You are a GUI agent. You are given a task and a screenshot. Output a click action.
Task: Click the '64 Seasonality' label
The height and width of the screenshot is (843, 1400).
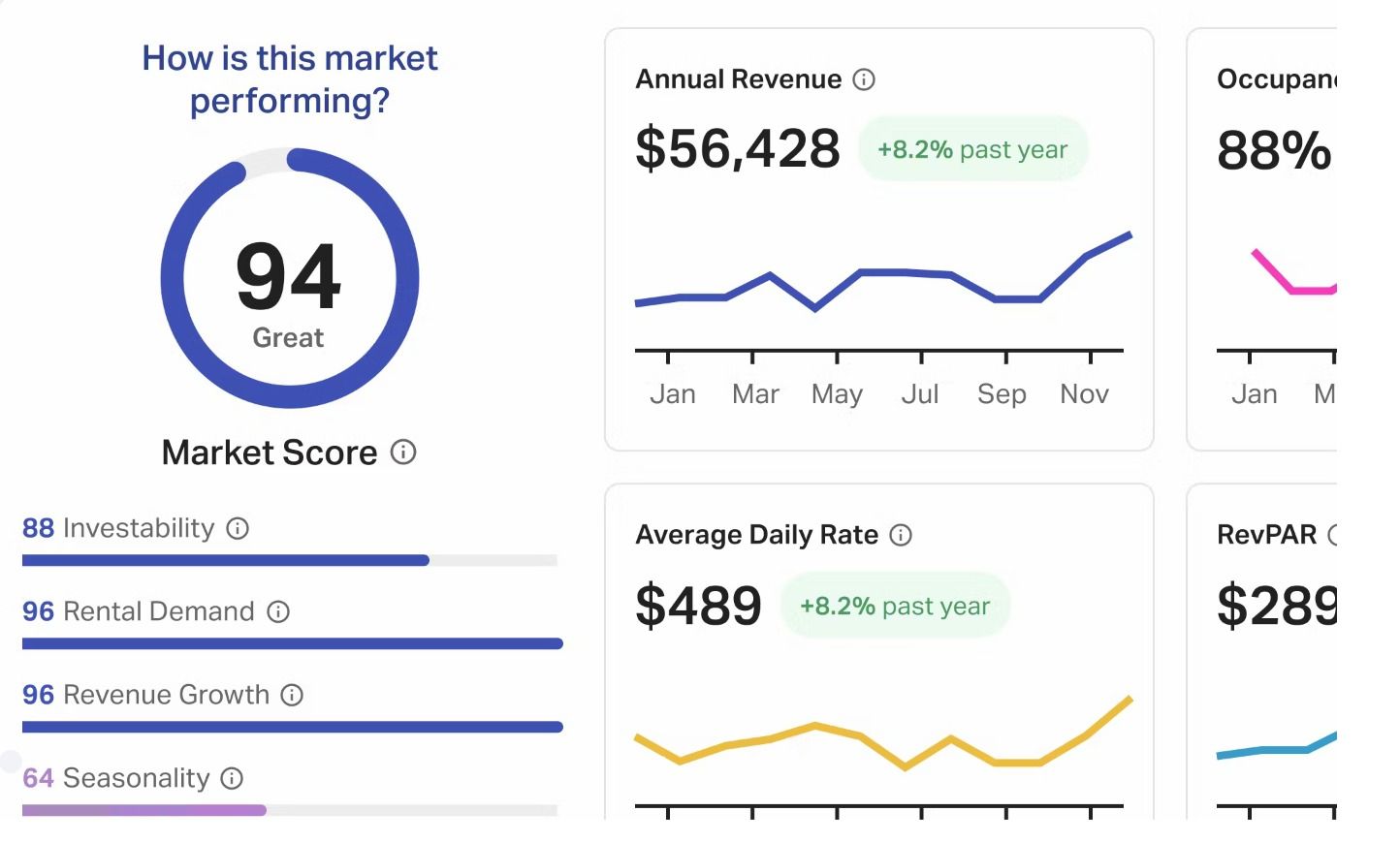click(x=115, y=778)
